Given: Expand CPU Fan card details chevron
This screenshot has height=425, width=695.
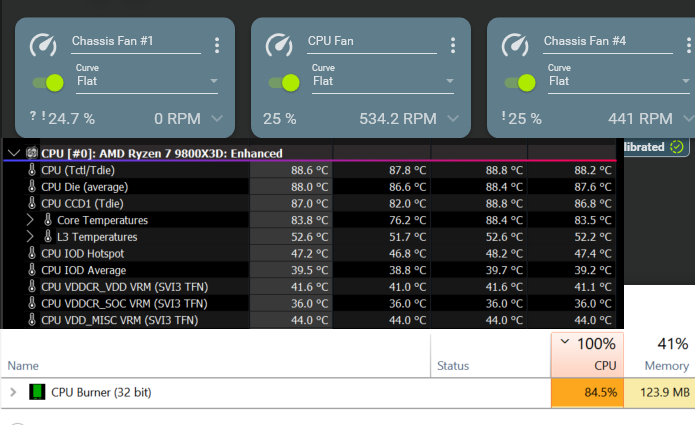Looking at the screenshot, I should coord(453,118).
